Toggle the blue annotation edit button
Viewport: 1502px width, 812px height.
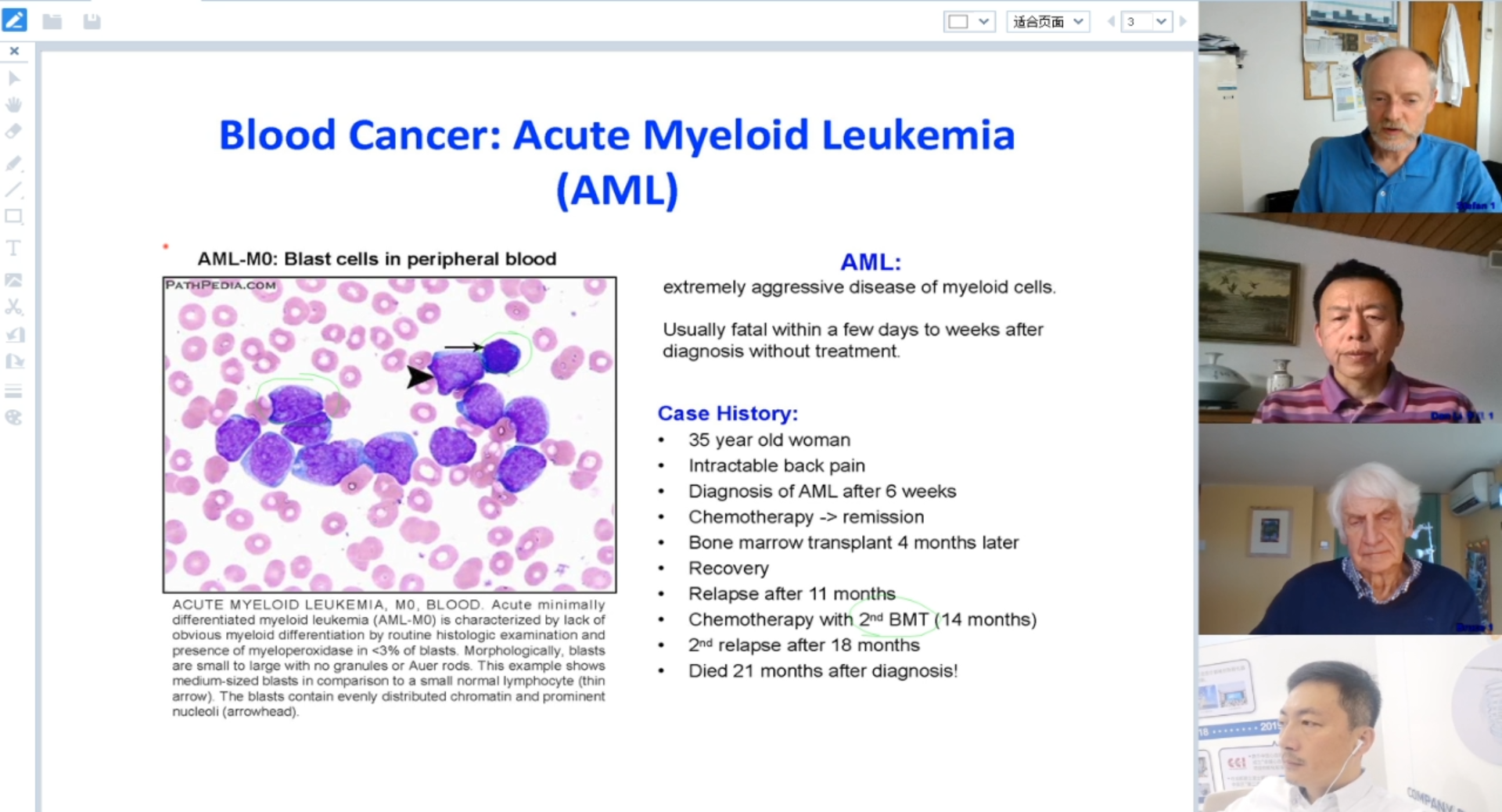tap(14, 20)
